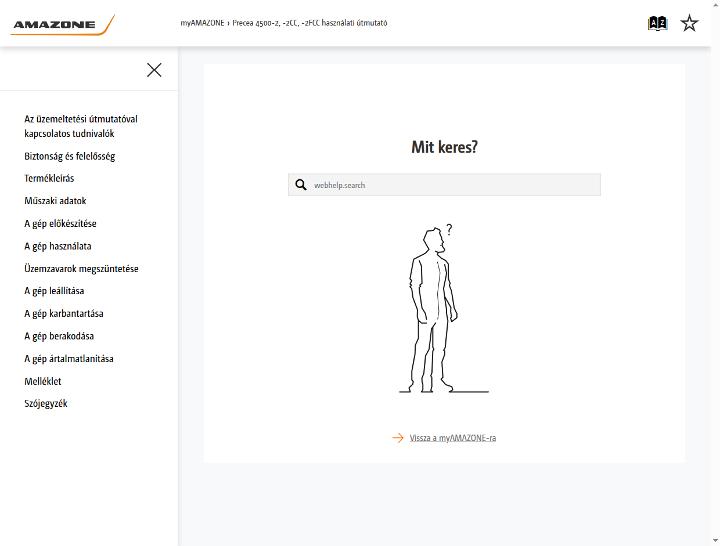Click the myAMAZONE breadcrumb link

click(202, 23)
